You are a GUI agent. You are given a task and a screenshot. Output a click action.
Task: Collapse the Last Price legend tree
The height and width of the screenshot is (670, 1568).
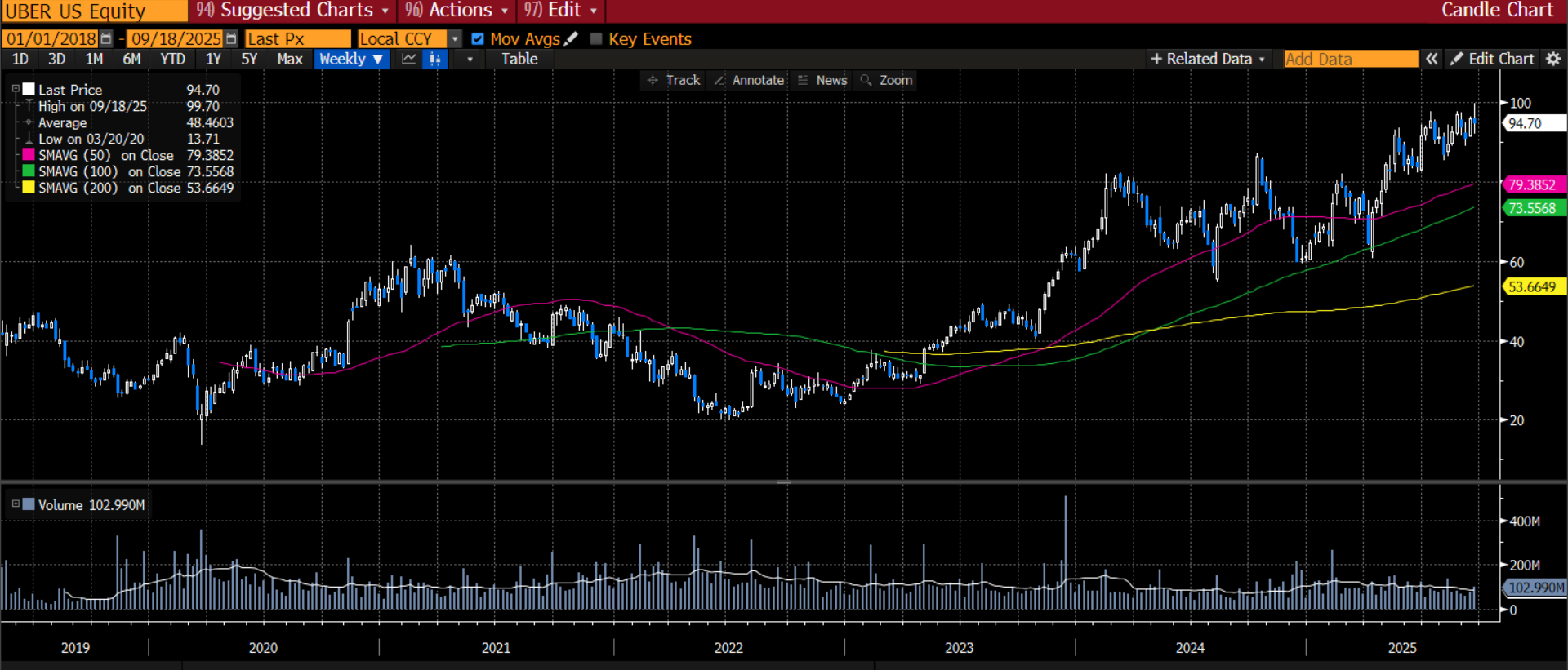click(x=16, y=89)
